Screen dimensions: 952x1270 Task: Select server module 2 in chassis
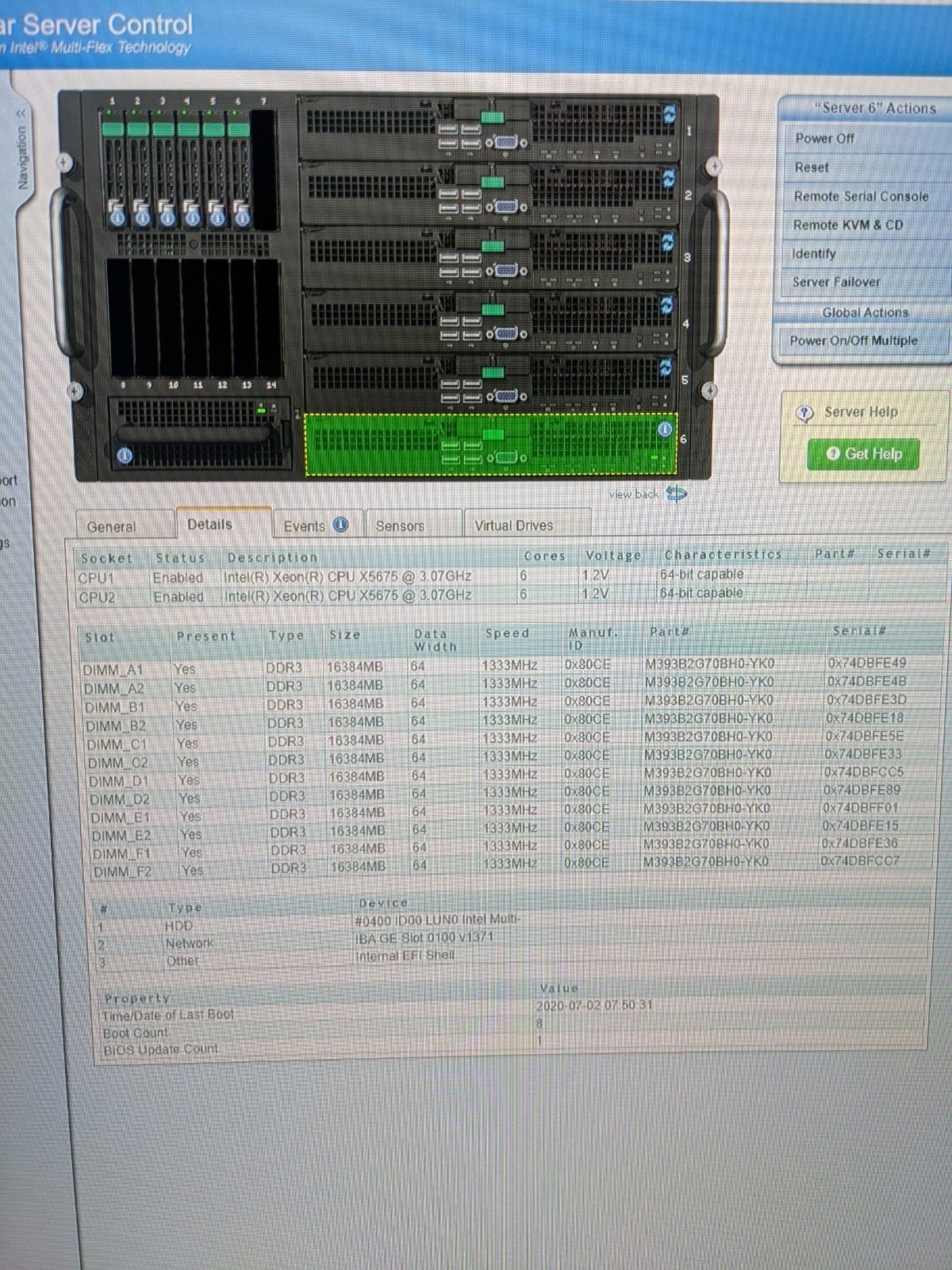(488, 194)
